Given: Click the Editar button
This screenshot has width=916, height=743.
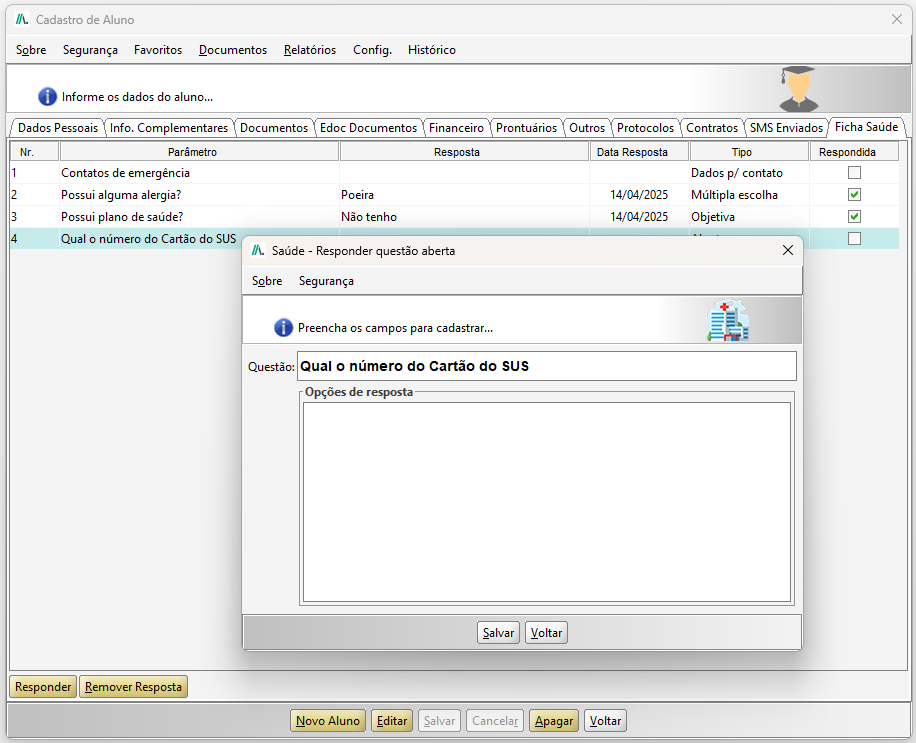Looking at the screenshot, I should point(392,721).
